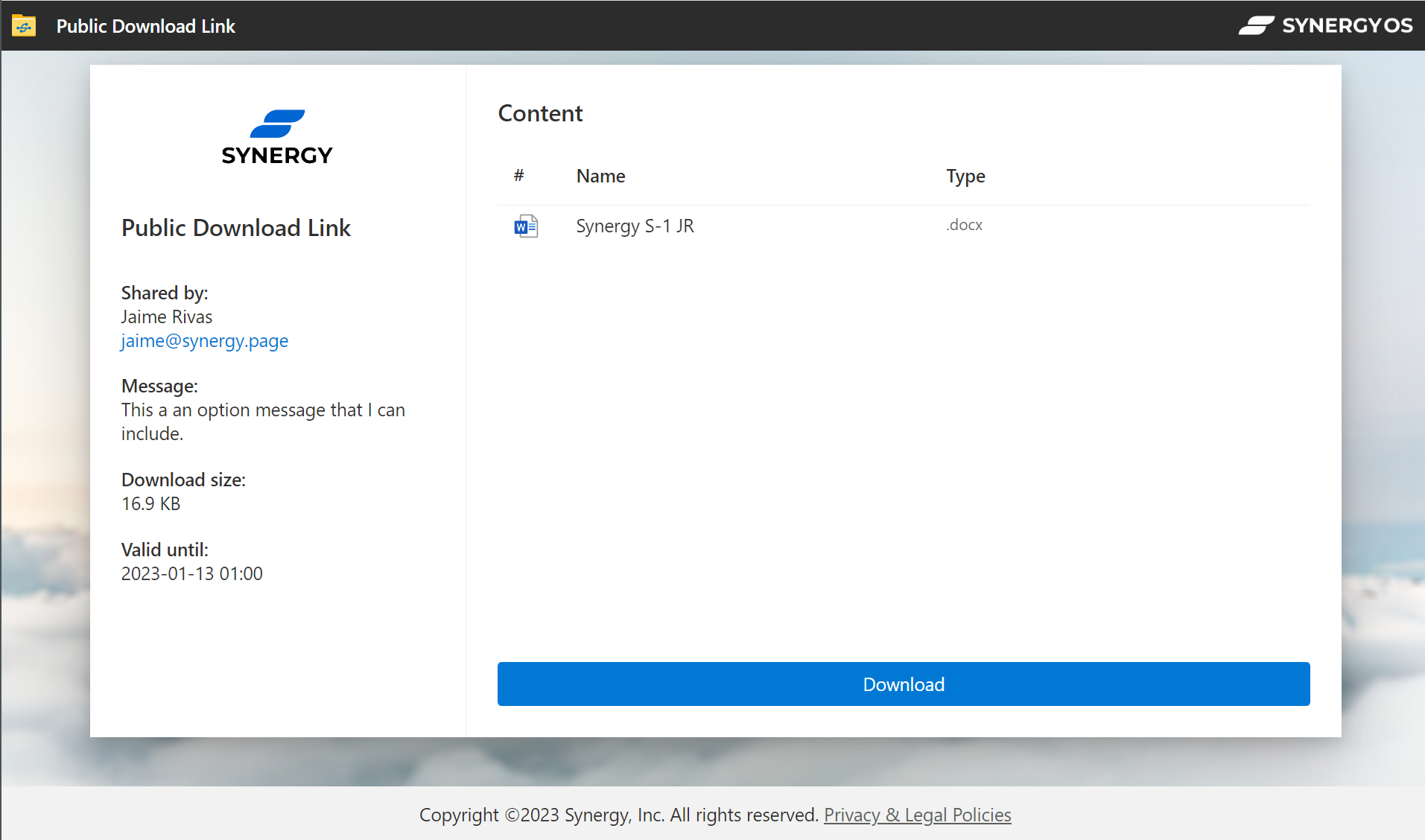The image size is (1425, 840).
Task: Click the Valid until label
Action: [x=165, y=550]
